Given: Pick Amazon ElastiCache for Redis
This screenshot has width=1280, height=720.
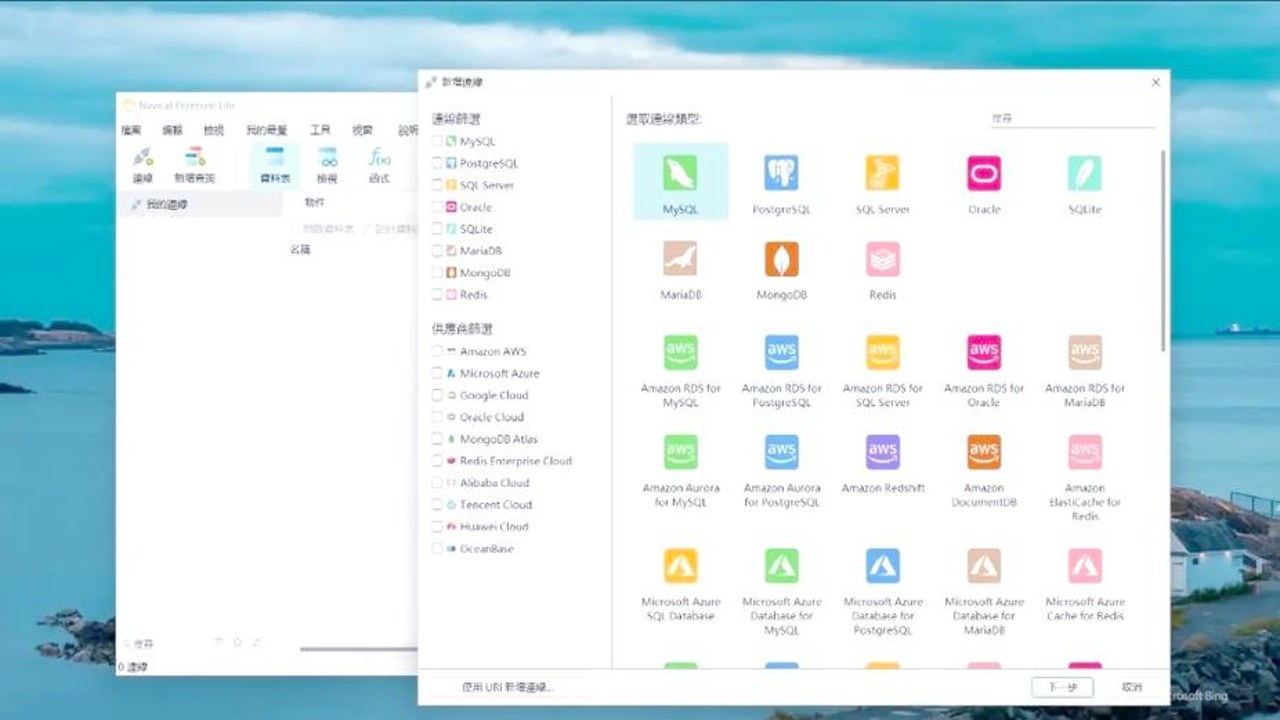Looking at the screenshot, I should (1085, 478).
